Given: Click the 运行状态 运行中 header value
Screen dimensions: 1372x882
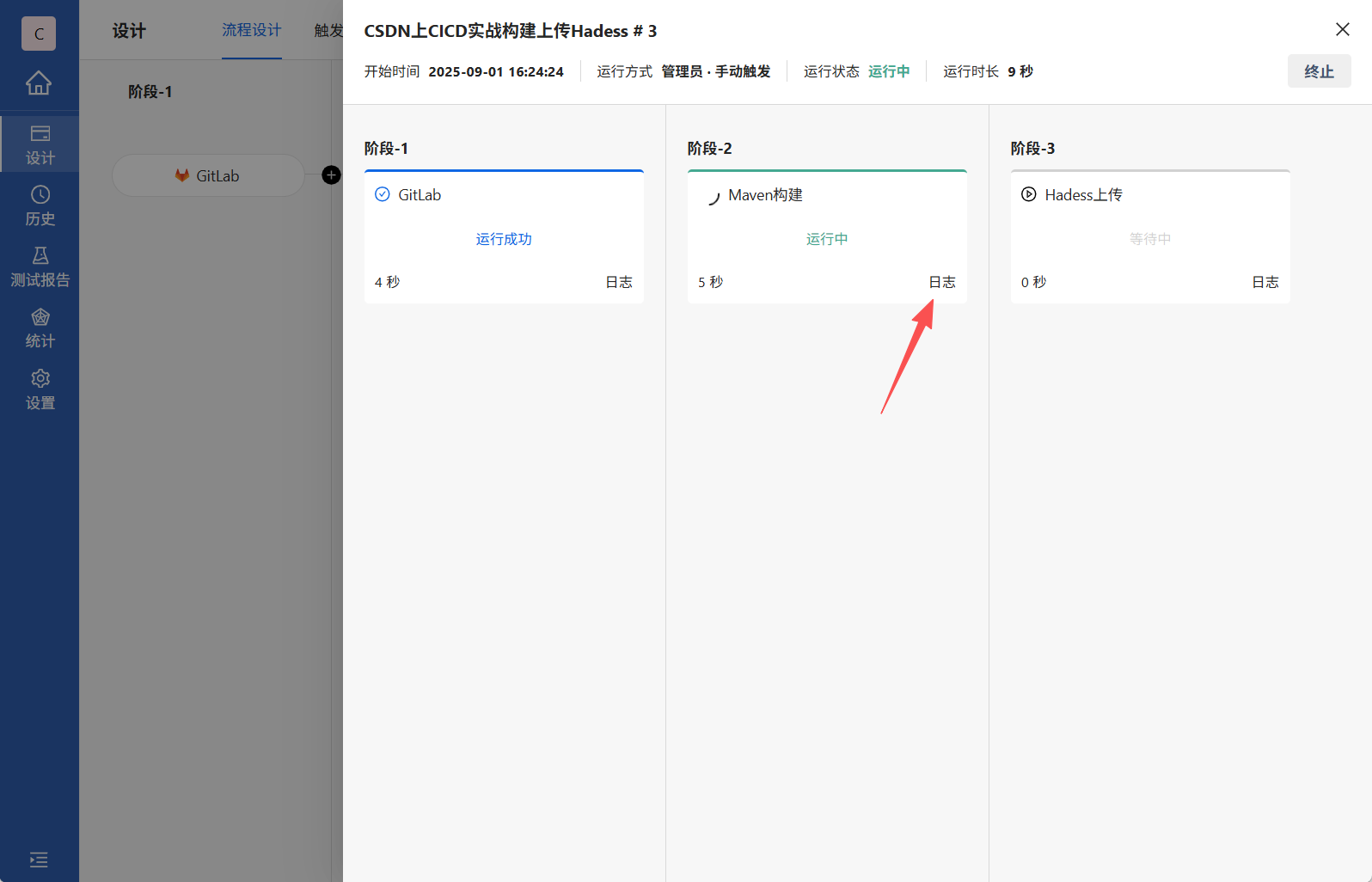Looking at the screenshot, I should [x=889, y=71].
